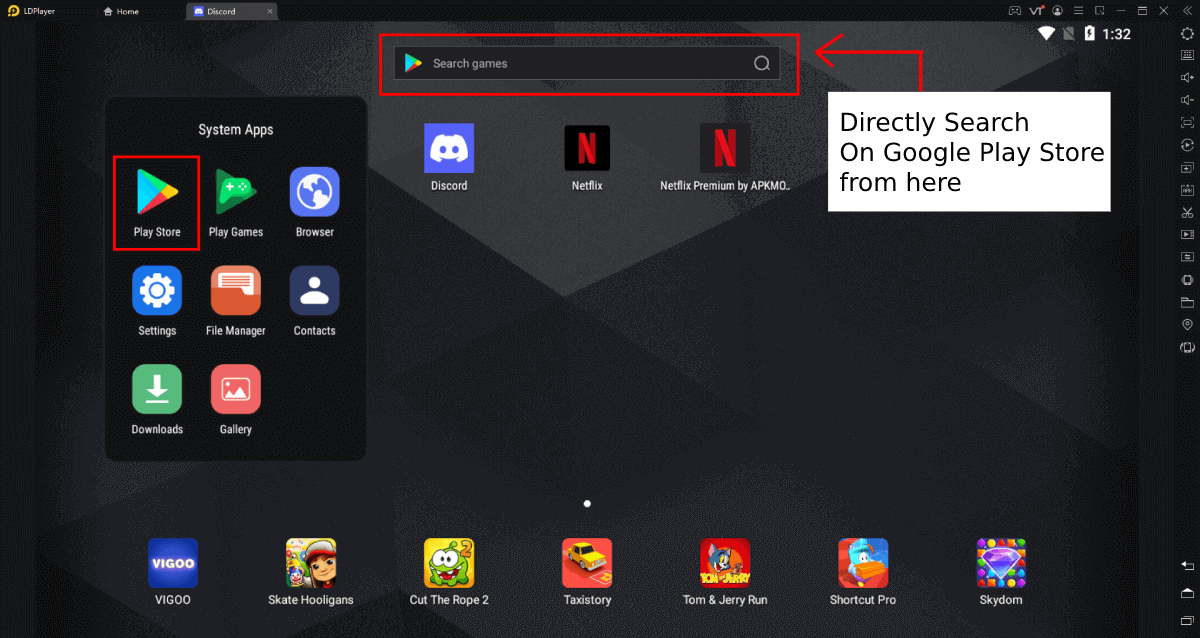Launch Shortcut Pro game
1200x638 pixels.
tap(863, 563)
